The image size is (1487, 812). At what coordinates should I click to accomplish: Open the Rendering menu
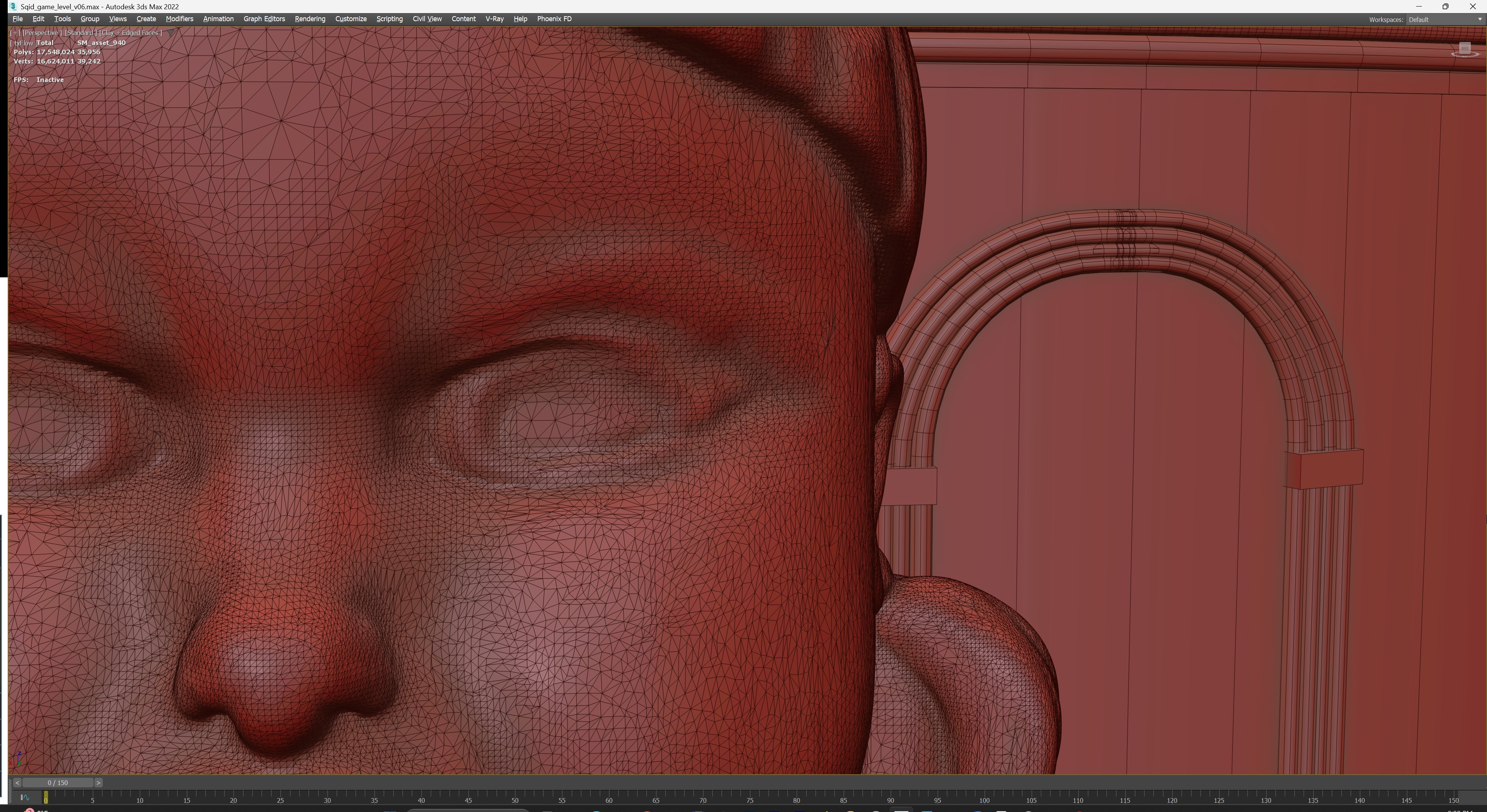pyautogui.click(x=309, y=19)
